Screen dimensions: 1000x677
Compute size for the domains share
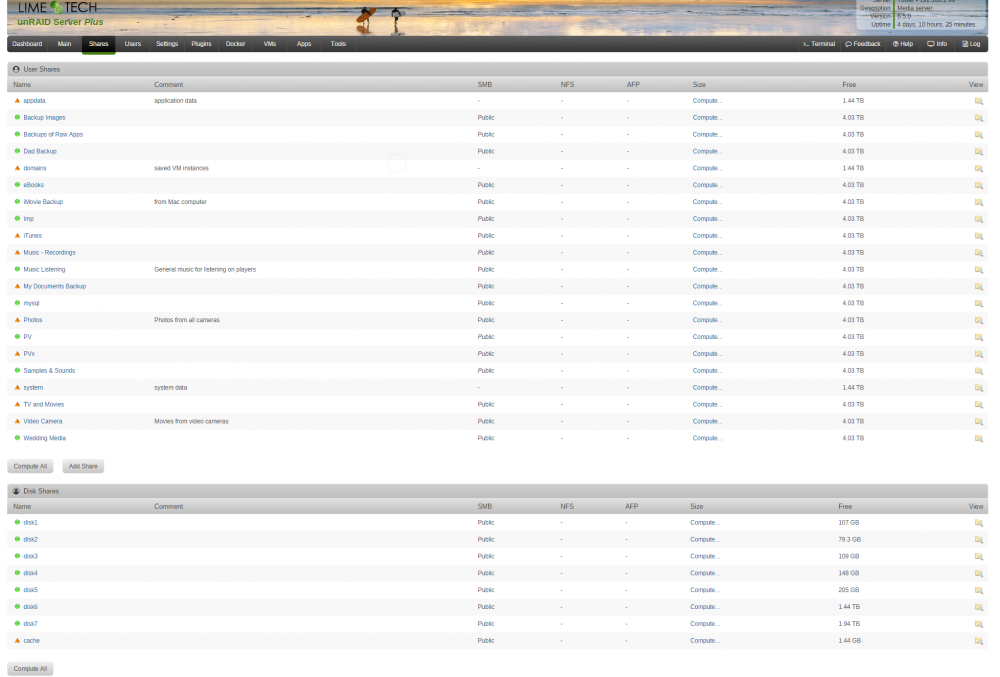[707, 168]
